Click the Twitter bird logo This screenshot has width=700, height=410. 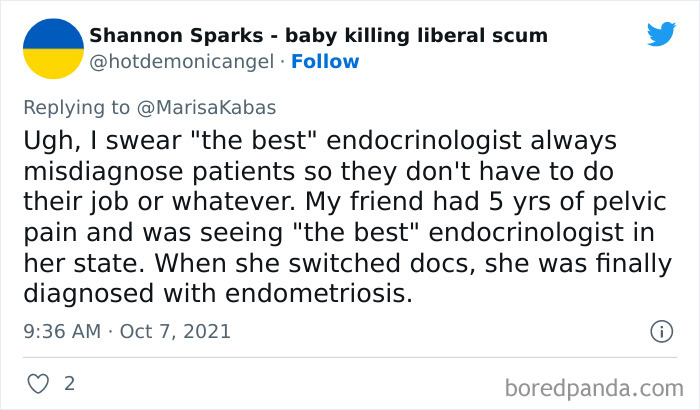661,34
